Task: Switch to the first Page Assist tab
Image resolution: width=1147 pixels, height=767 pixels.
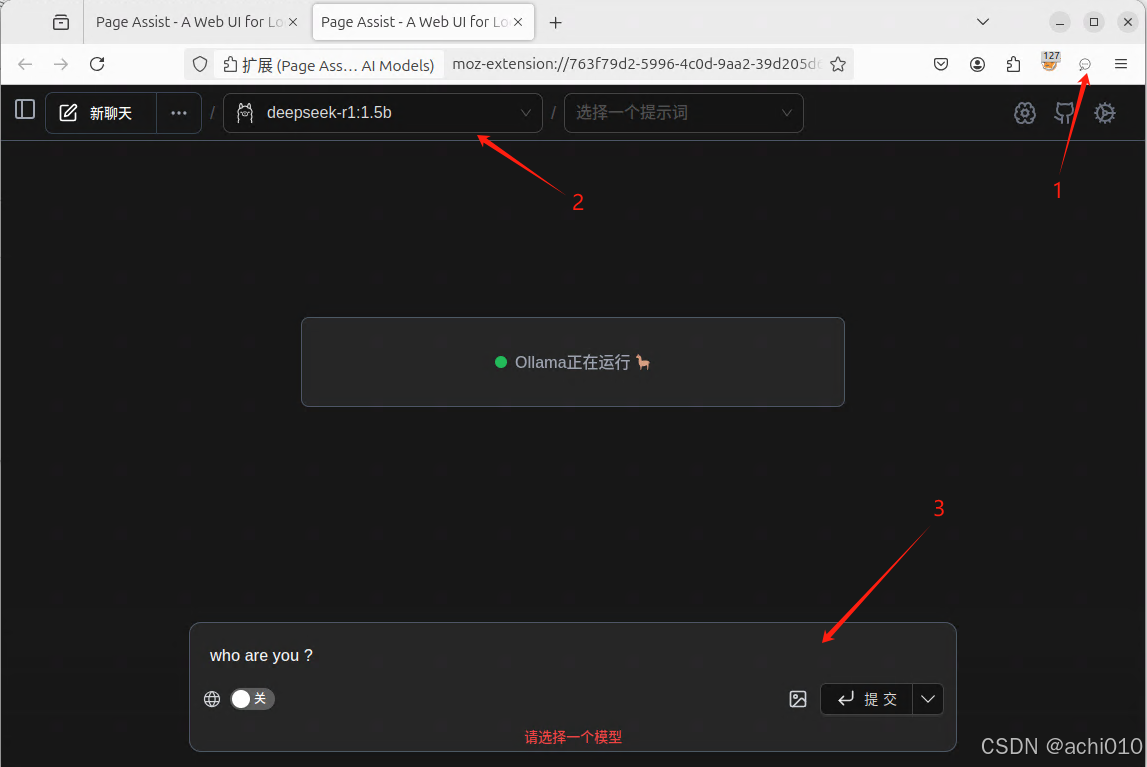Action: point(189,22)
